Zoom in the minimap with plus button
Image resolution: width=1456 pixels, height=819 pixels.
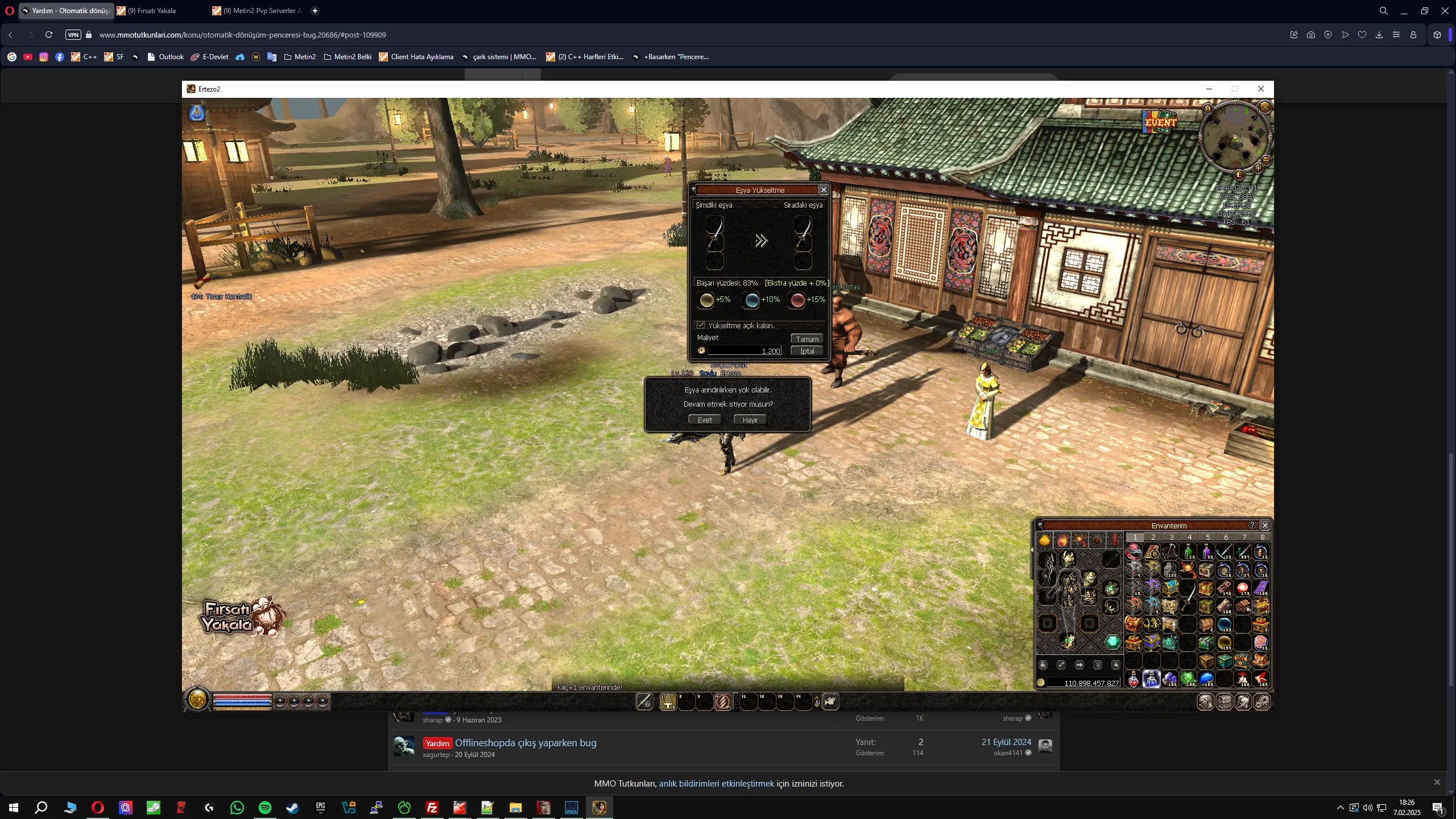click(1258, 168)
